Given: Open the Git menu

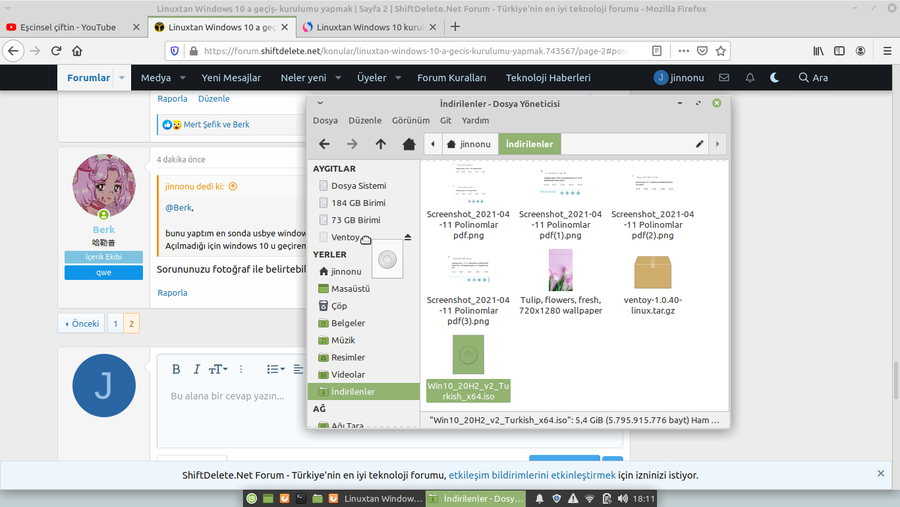Looking at the screenshot, I should pos(445,121).
